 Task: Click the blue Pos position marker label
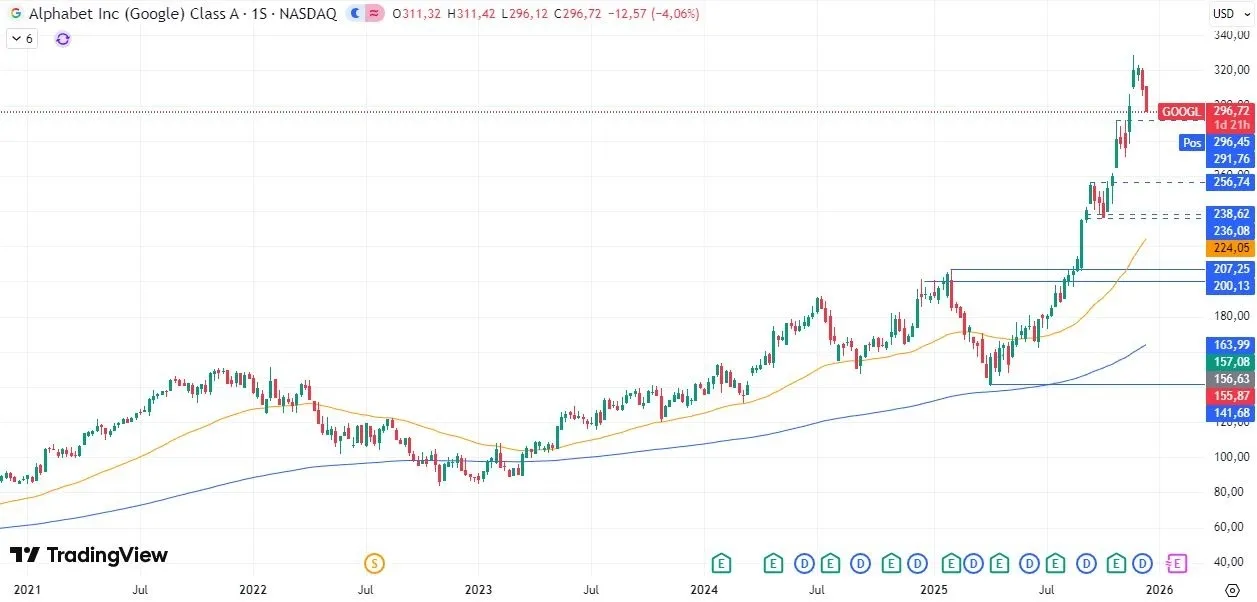1190,143
